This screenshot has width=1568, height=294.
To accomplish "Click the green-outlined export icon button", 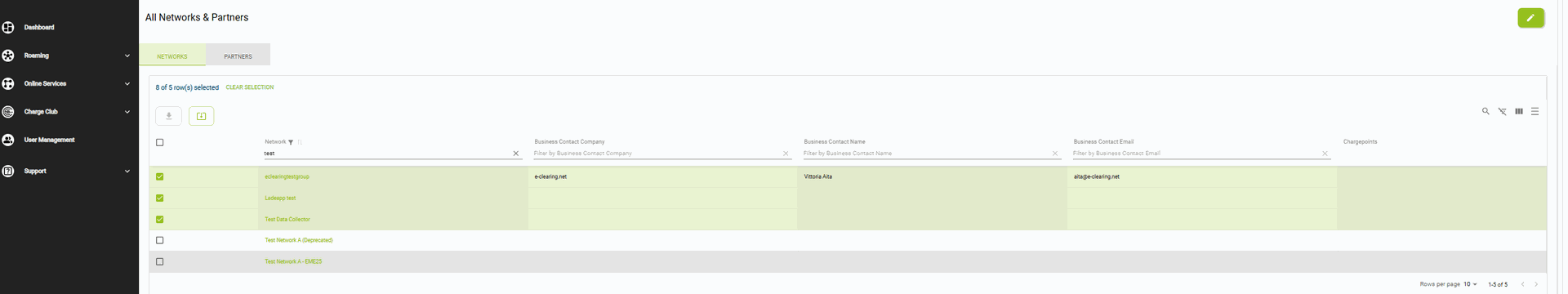I will point(201,116).
